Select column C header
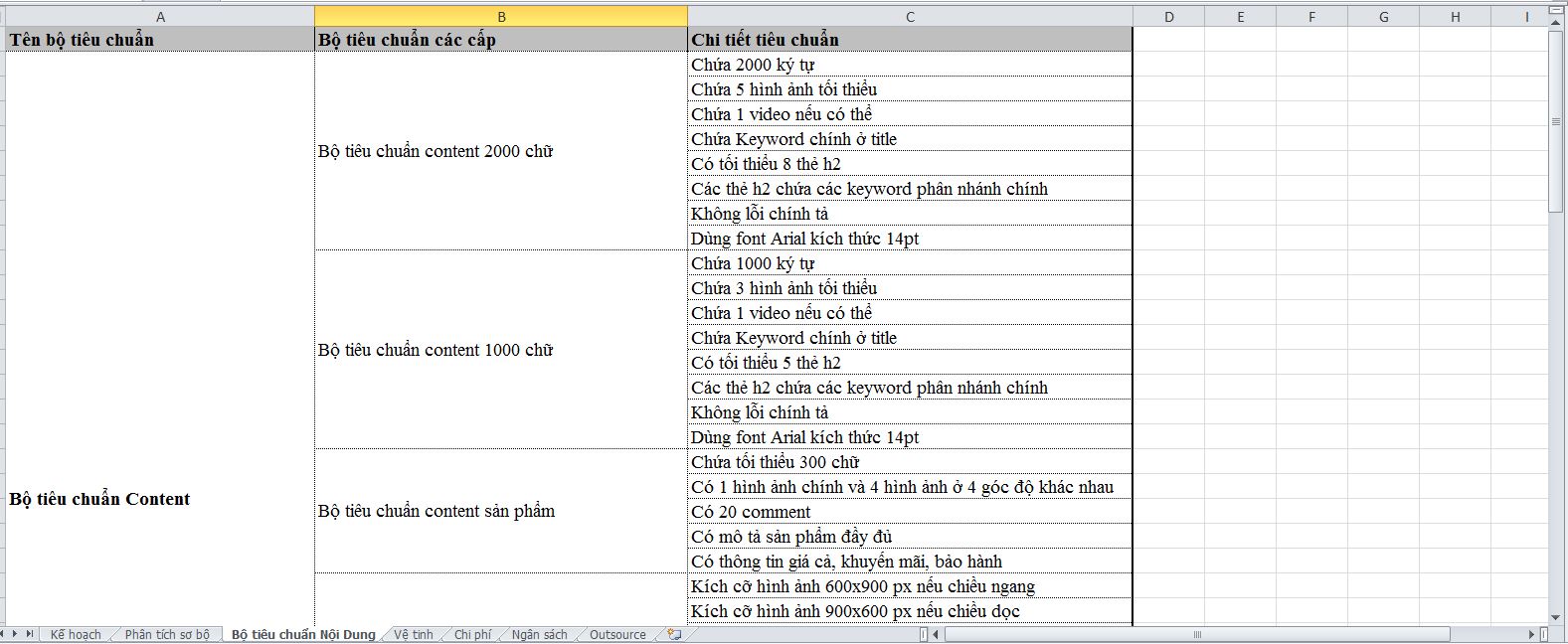The image size is (1568, 644). (910, 17)
